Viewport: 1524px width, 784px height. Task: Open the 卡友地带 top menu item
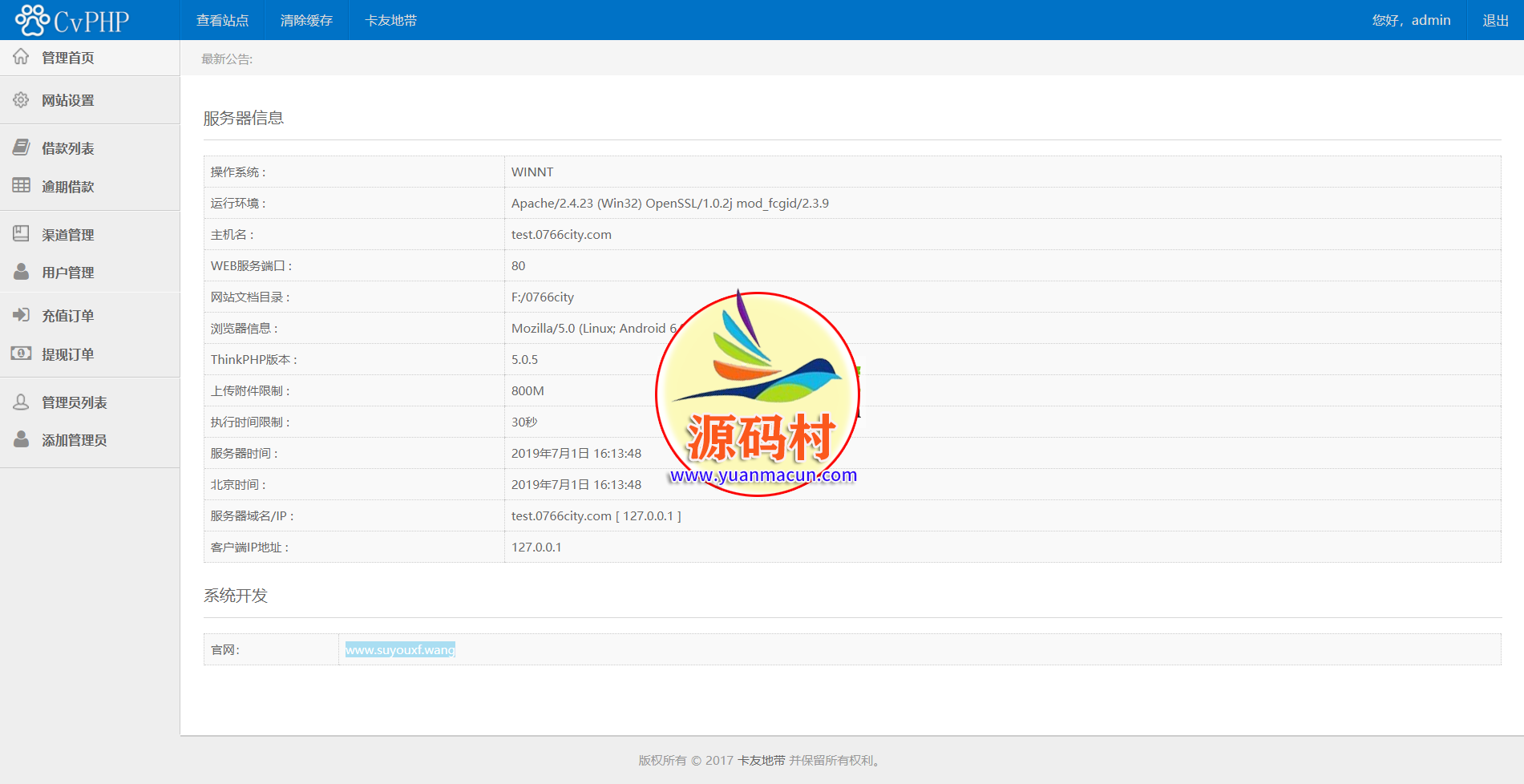tap(390, 21)
